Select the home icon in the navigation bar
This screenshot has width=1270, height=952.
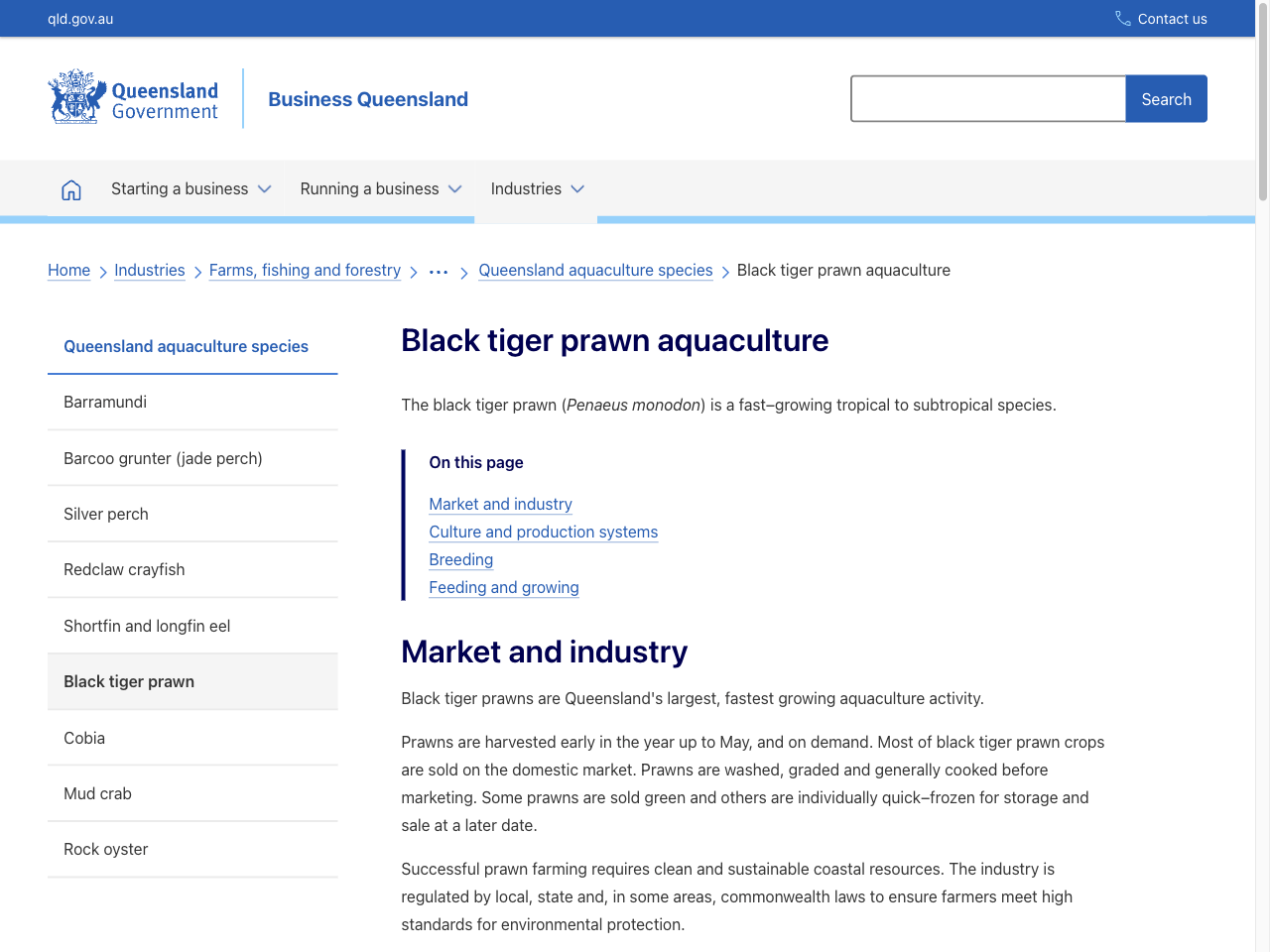(x=70, y=188)
